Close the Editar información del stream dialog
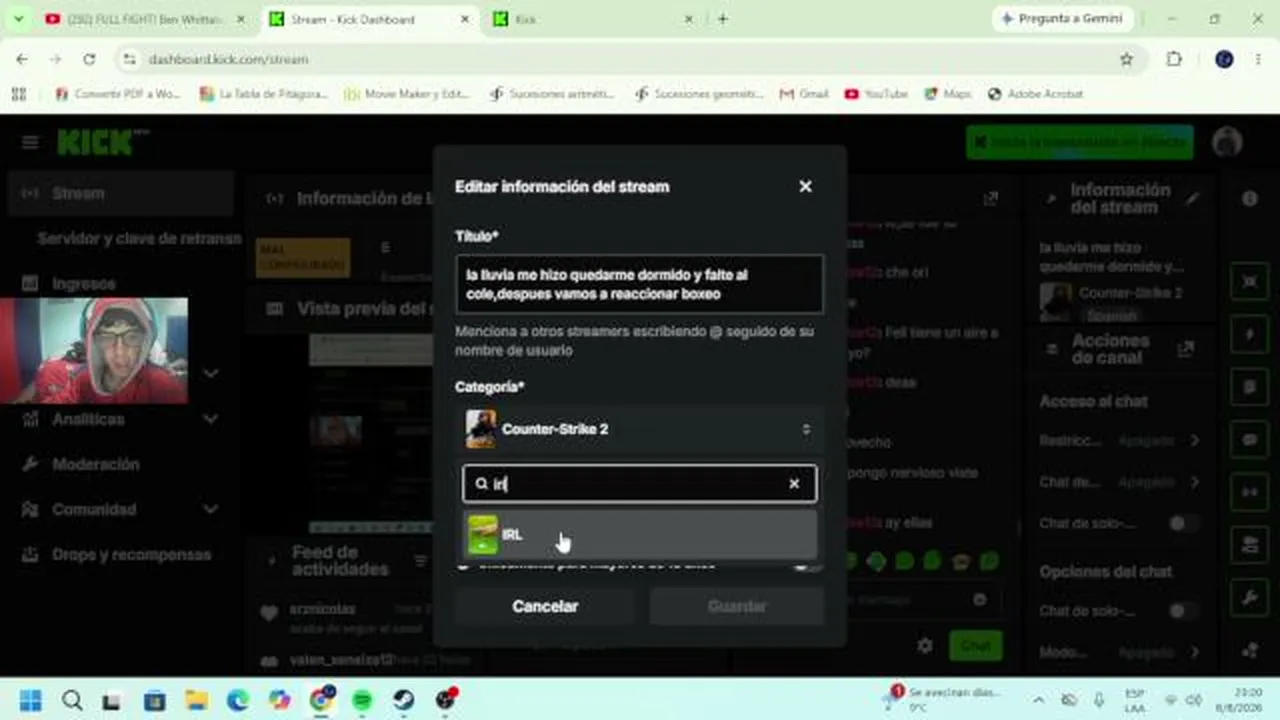Viewport: 1280px width, 720px height. (x=805, y=187)
